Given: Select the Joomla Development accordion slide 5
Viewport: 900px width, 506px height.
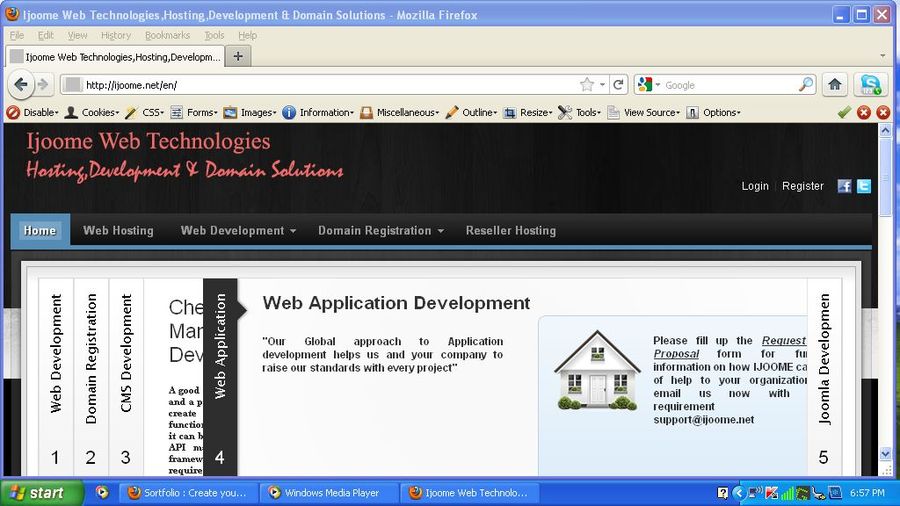Looking at the screenshot, I should (824, 377).
